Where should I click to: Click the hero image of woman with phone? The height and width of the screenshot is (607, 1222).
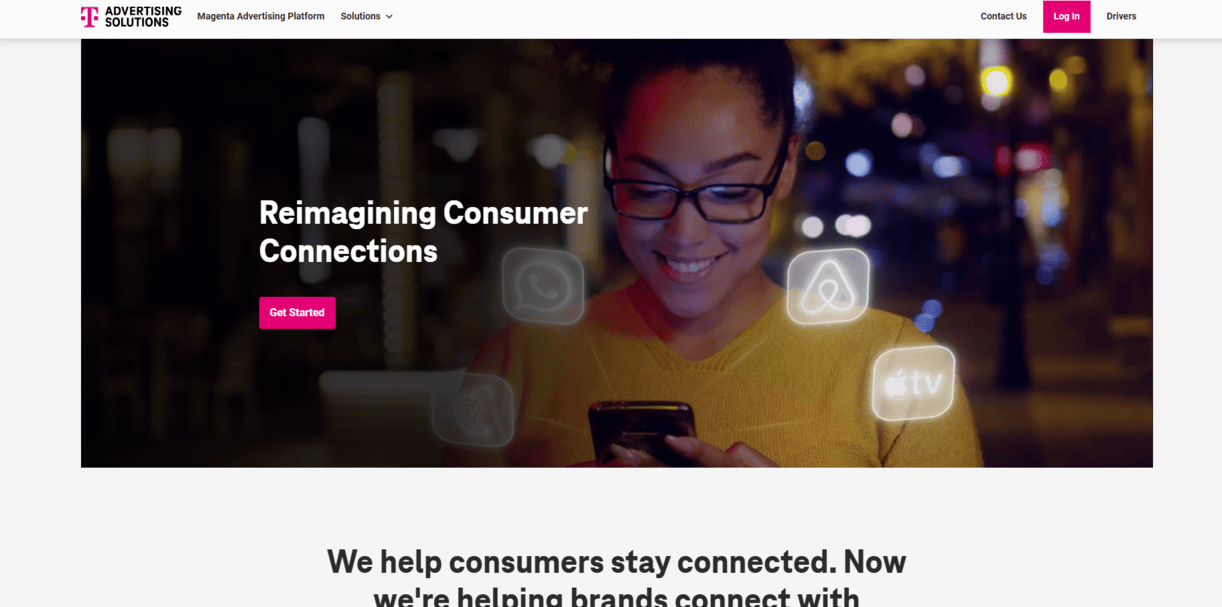pos(617,253)
